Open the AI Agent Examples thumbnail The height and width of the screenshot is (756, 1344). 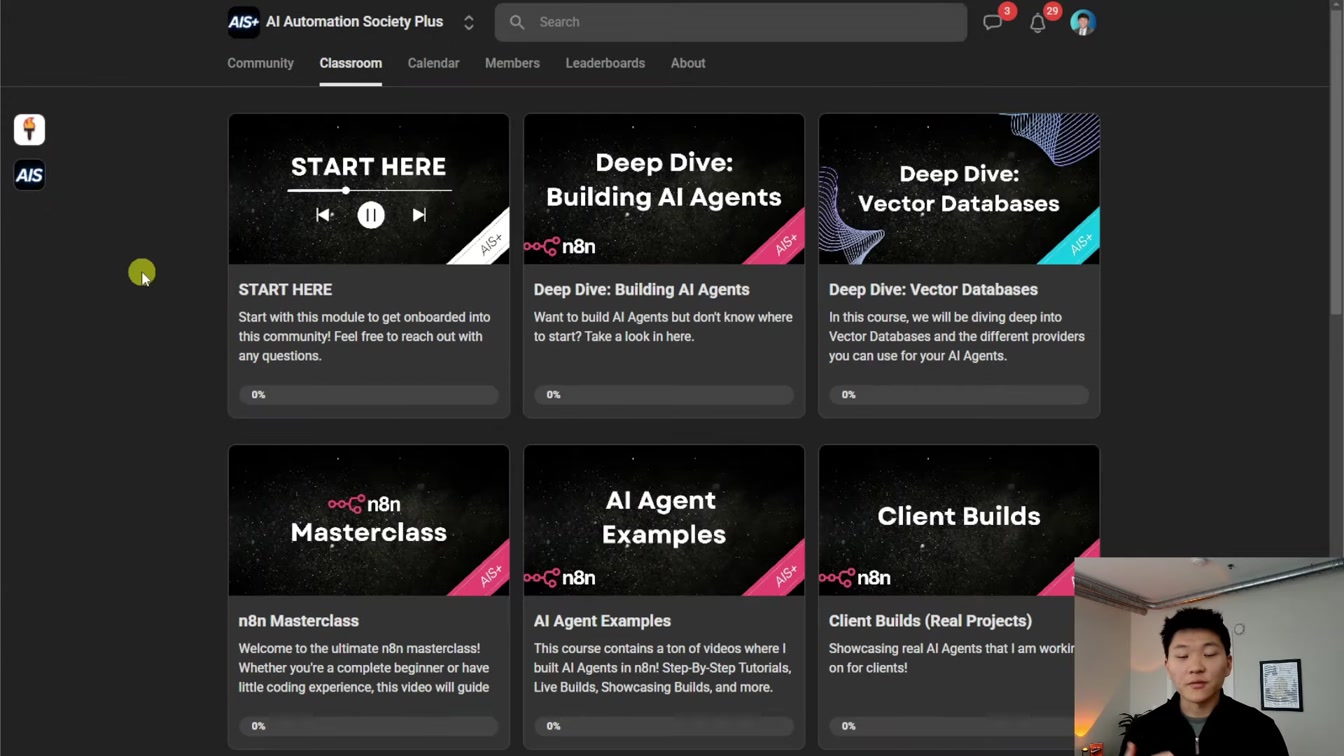664,521
